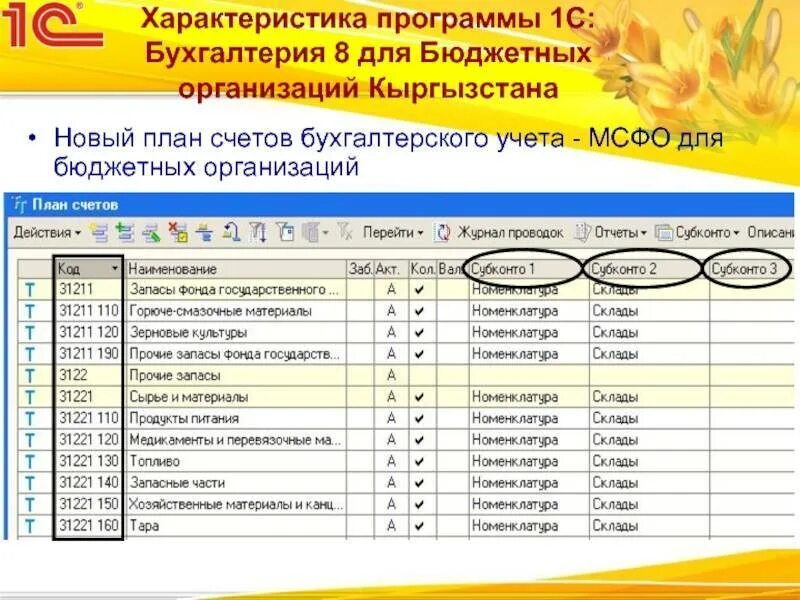Click the Субконто 3 column header
The height and width of the screenshot is (600, 800).
[x=752, y=269]
